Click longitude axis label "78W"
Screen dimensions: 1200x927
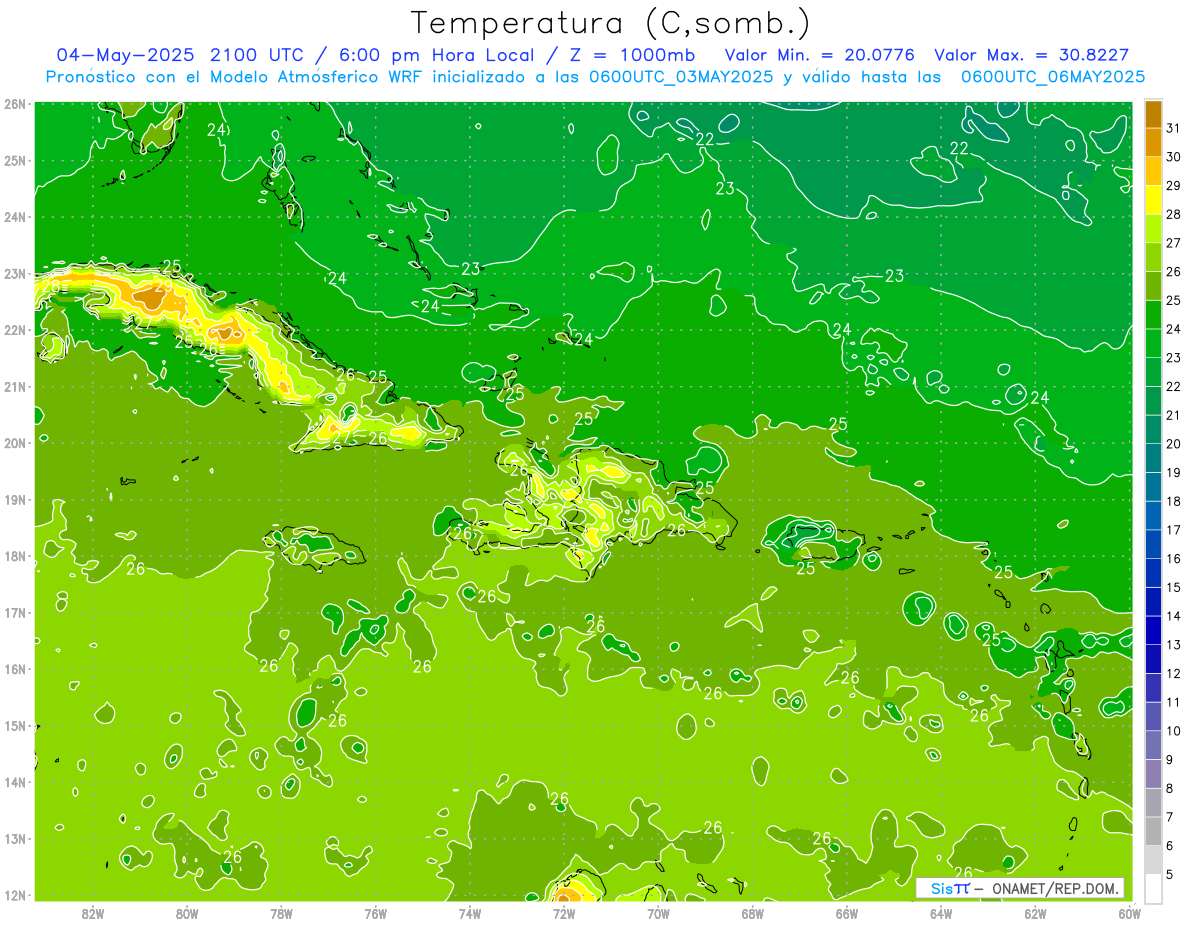coord(281,913)
